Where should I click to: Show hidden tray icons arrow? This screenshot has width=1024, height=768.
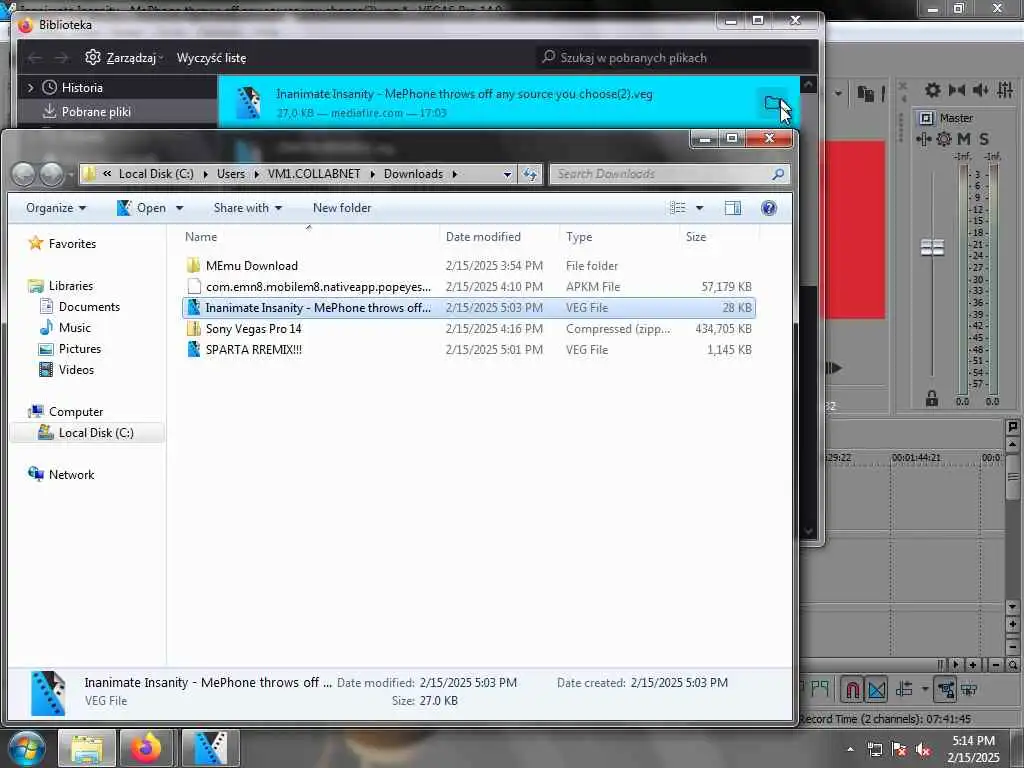point(850,750)
